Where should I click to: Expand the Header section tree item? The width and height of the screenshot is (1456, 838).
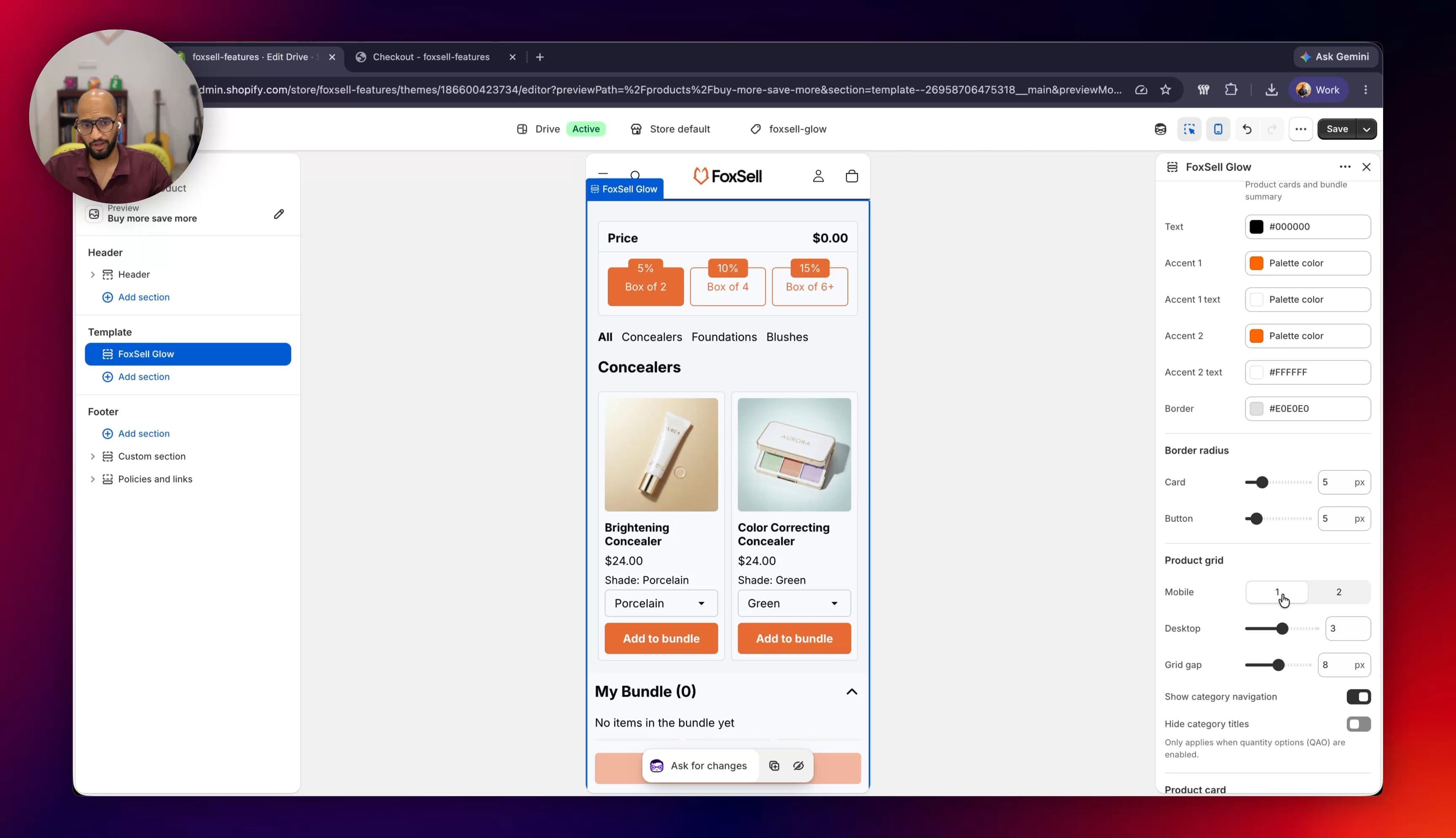pyautogui.click(x=92, y=275)
